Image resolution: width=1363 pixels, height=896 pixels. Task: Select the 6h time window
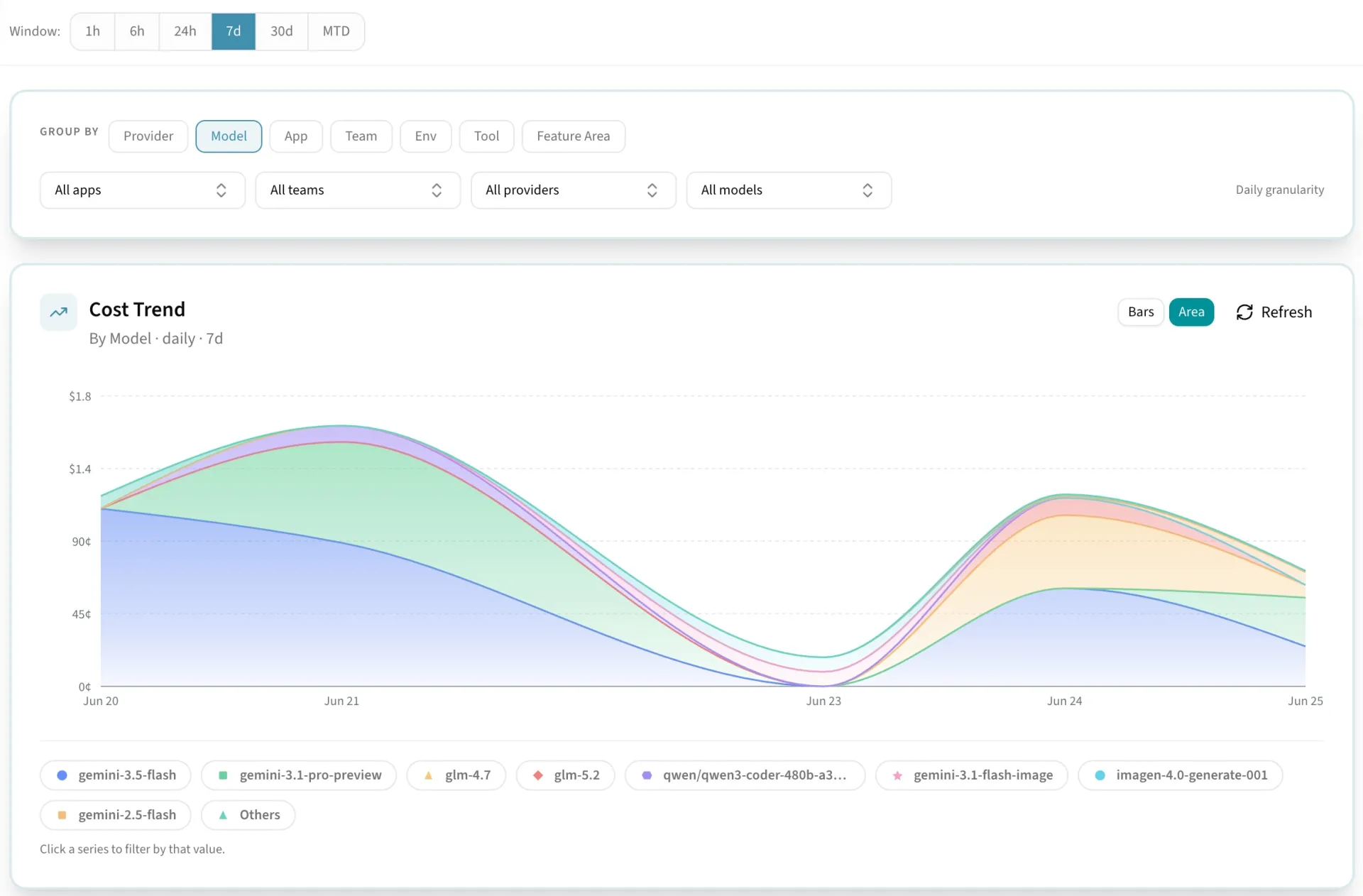coord(137,31)
